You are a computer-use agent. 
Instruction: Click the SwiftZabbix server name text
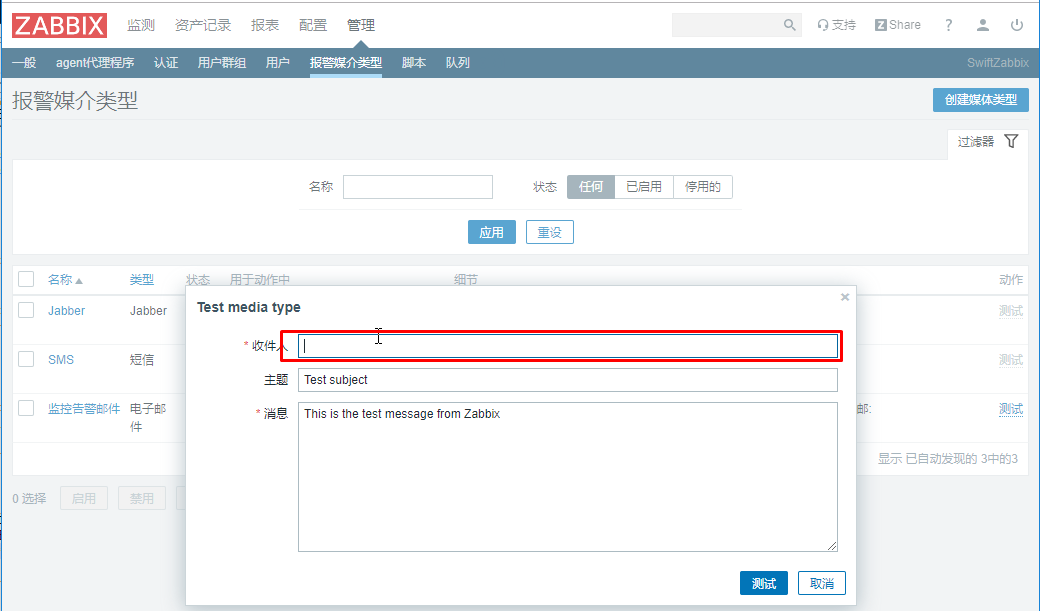tap(998, 62)
